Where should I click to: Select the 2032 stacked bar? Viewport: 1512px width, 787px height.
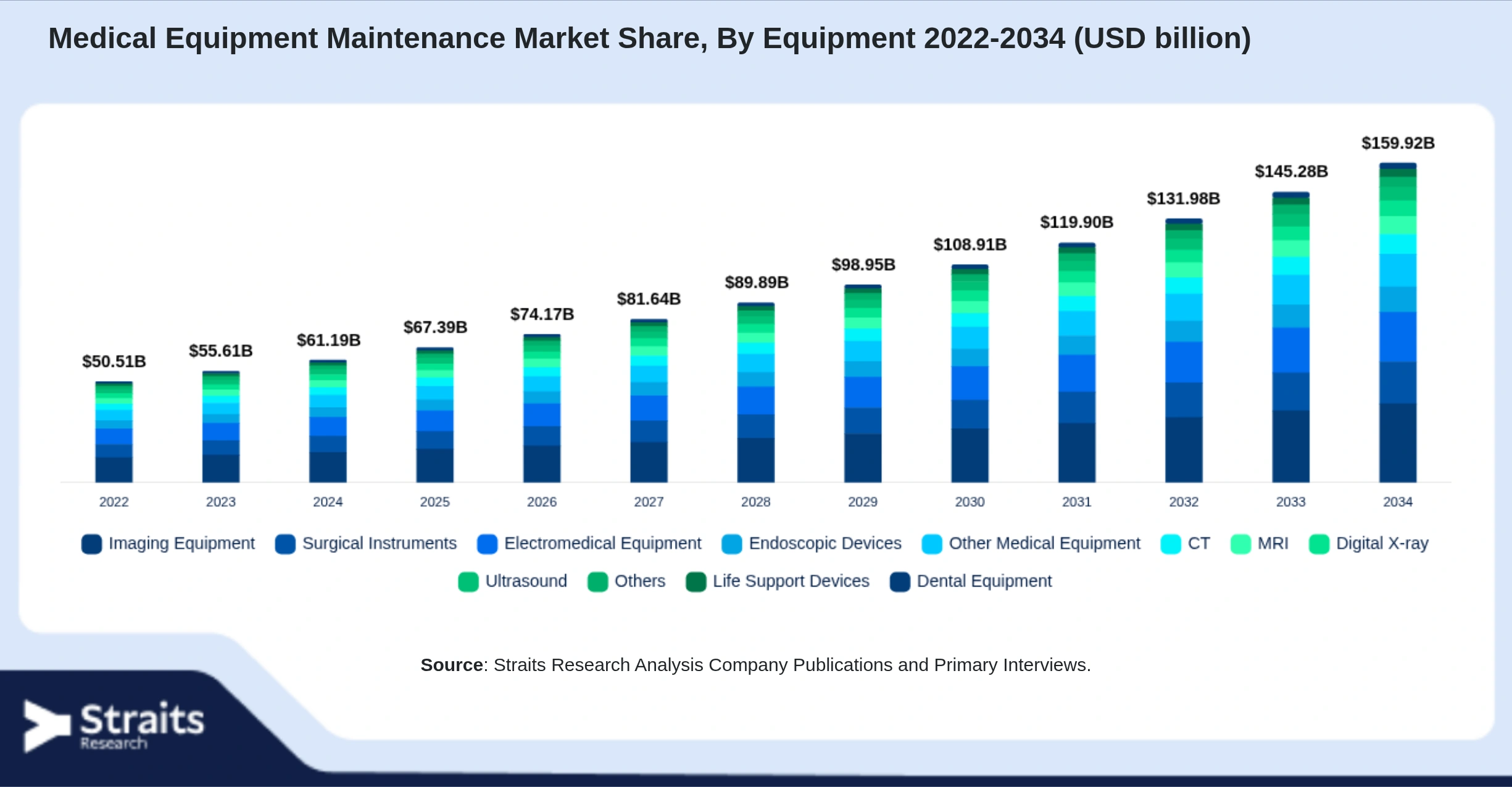[x=1184, y=350]
